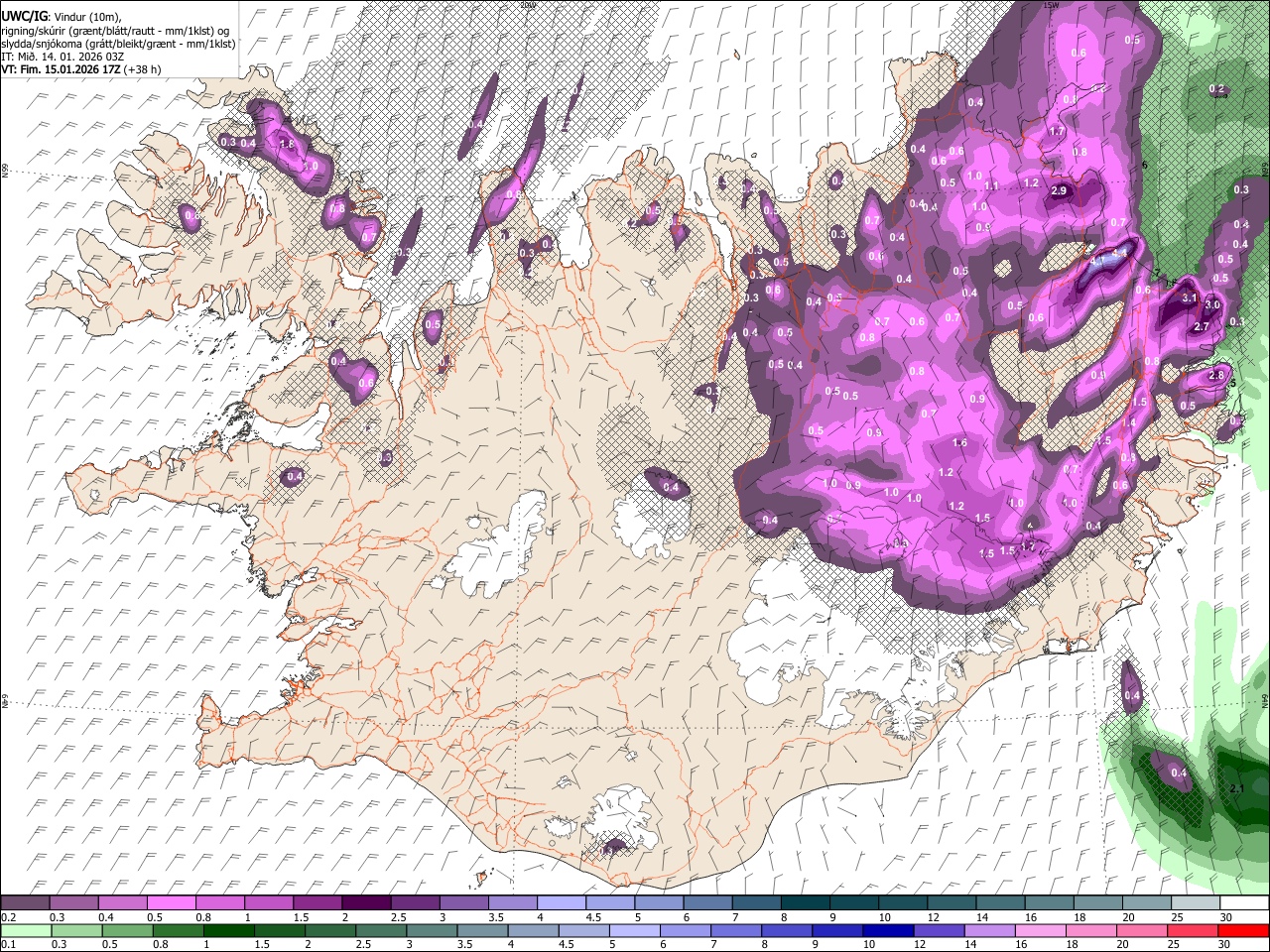Click the '0.2' label in top legend row

tap(8, 917)
